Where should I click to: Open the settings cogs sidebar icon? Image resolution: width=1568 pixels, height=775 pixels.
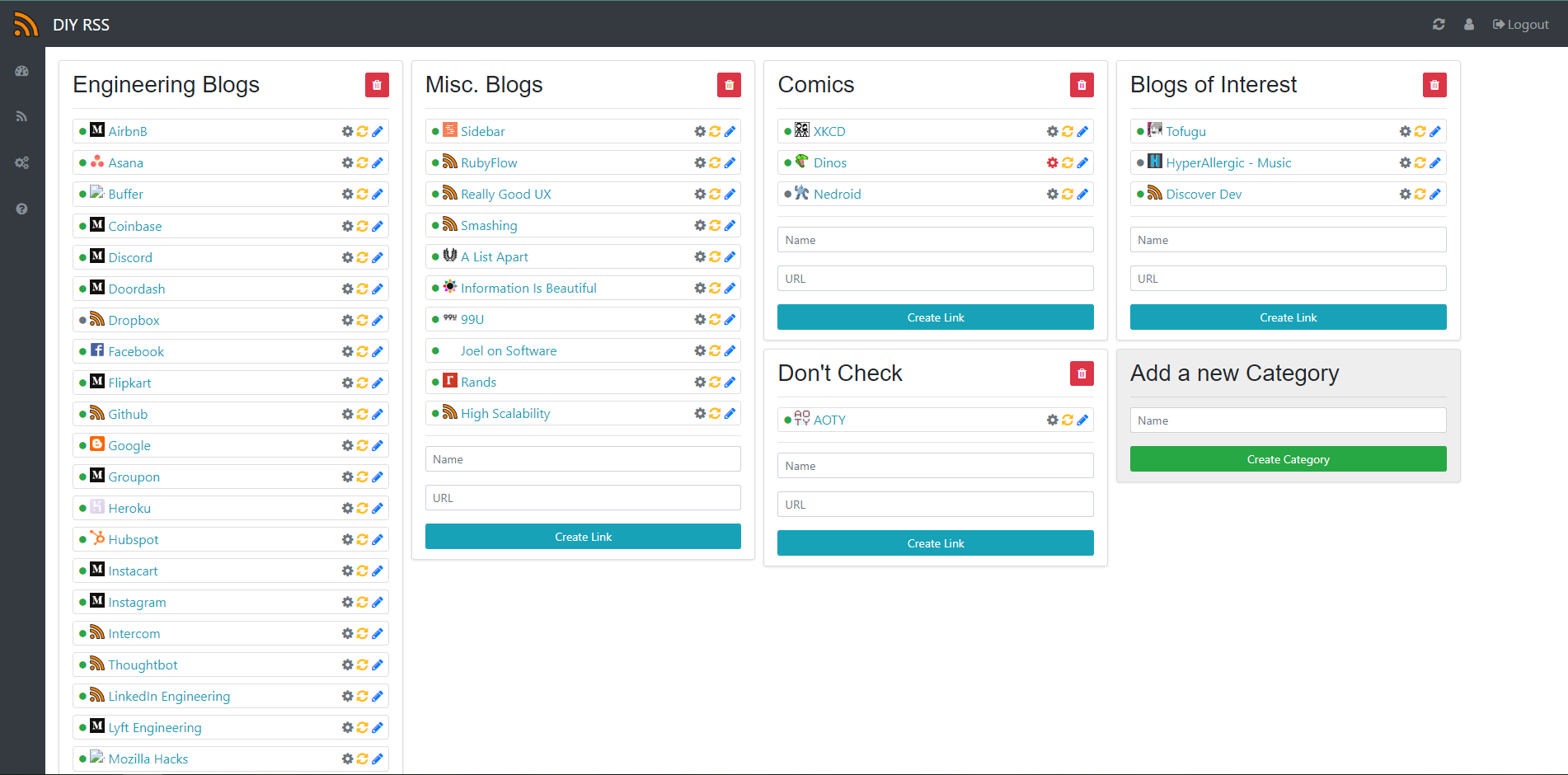(x=22, y=162)
